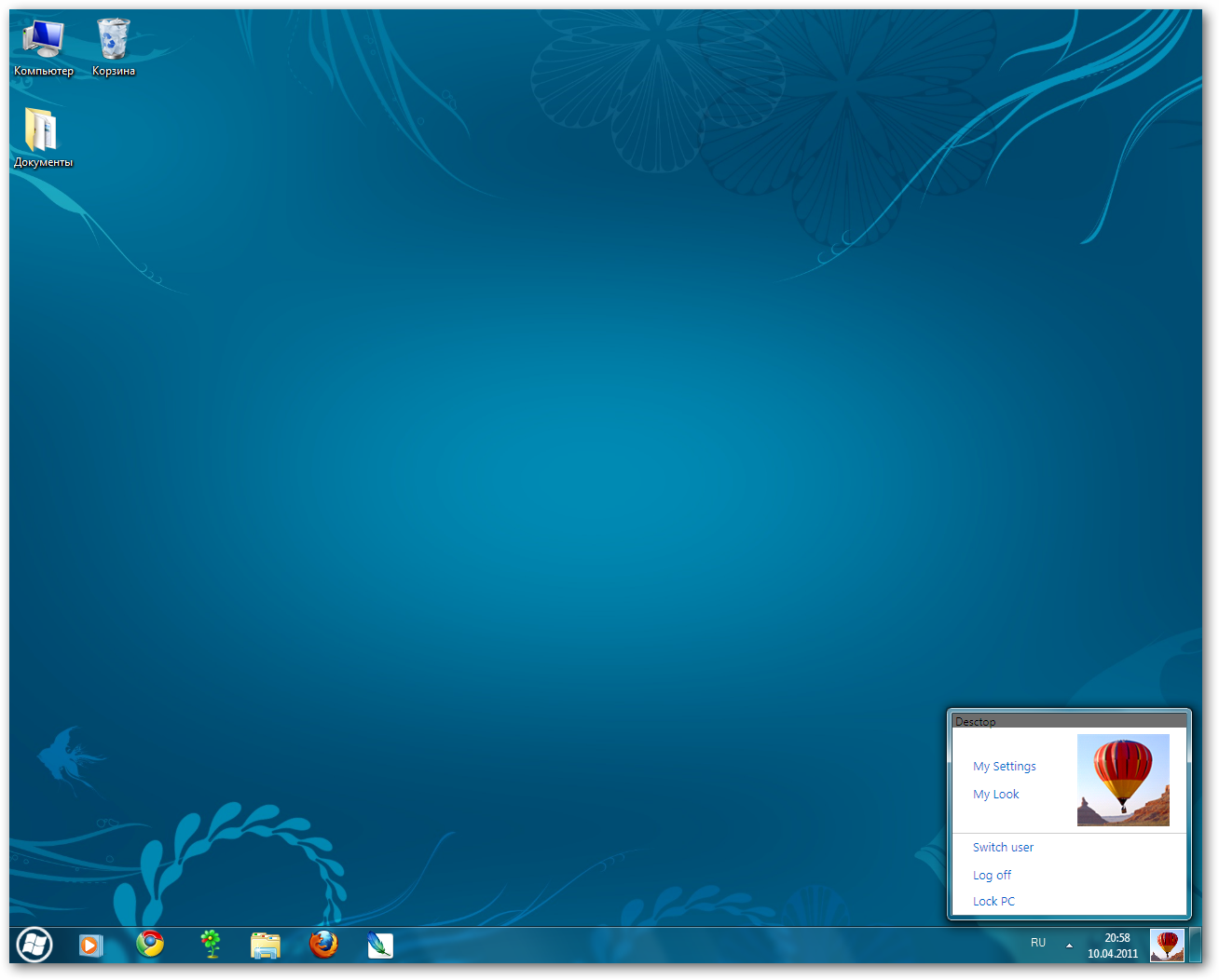
Task: Launch Windows Media Player from taskbar
Action: pyautogui.click(x=90, y=945)
